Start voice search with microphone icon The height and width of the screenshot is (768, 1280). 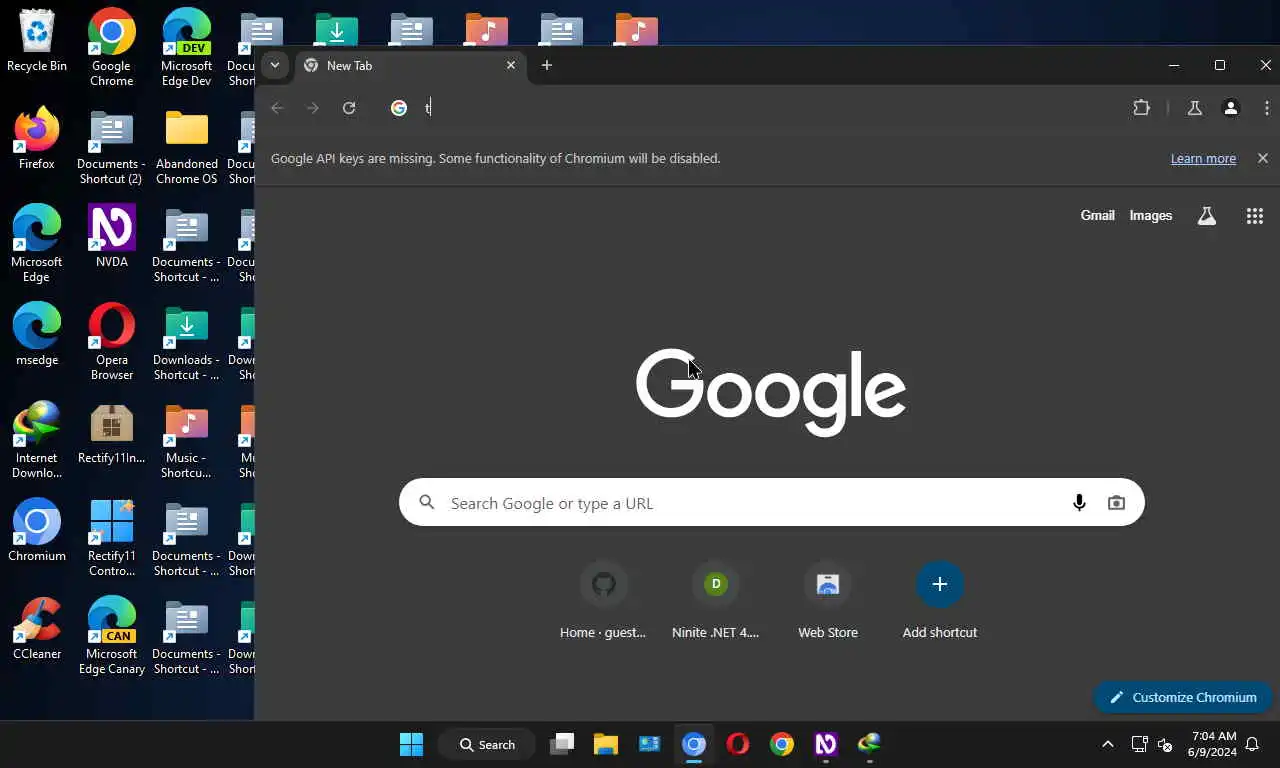pos(1079,503)
